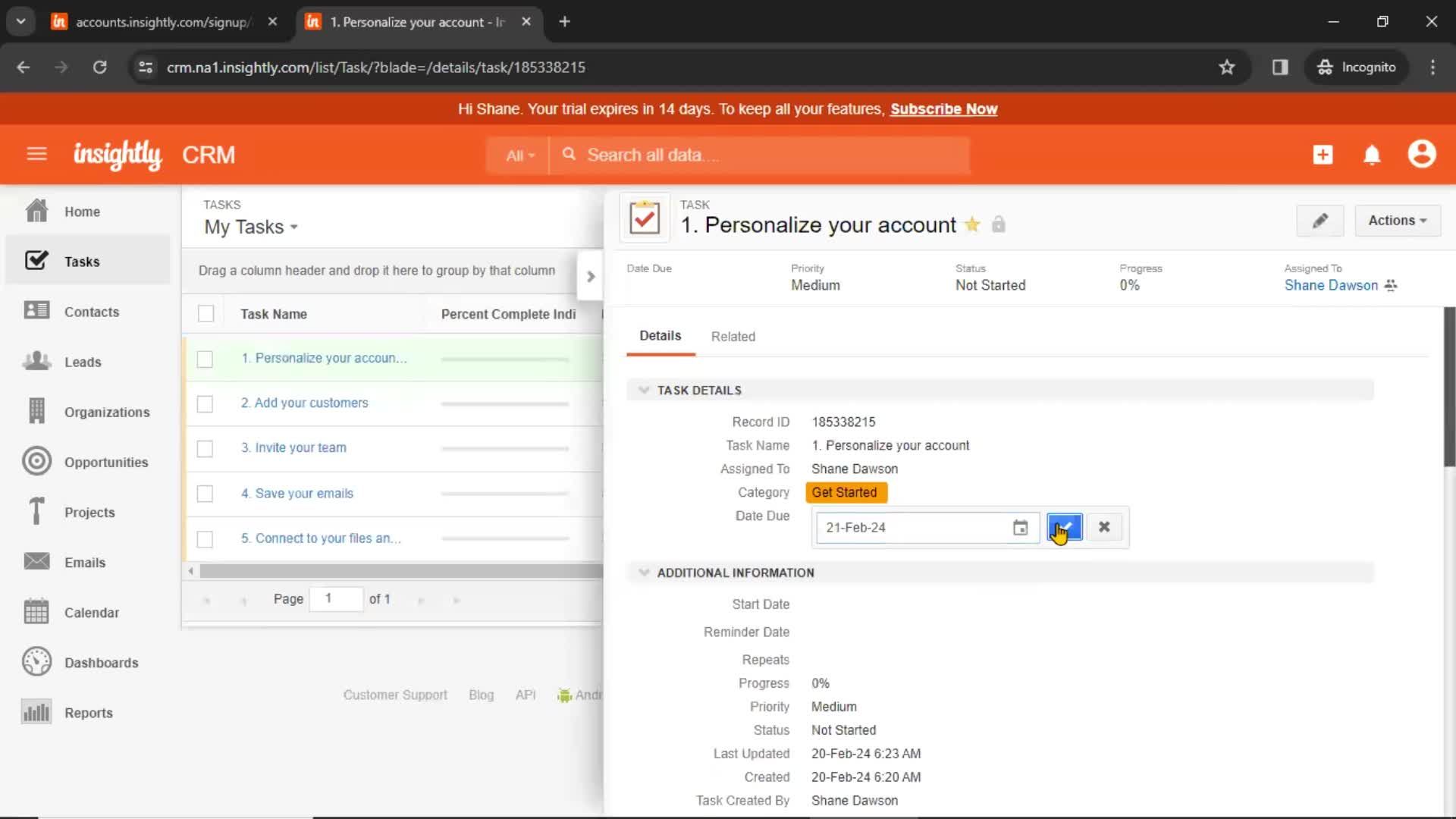Viewport: 1456px width, 819px height.
Task: Open the My Tasks view dropdown
Action: click(x=251, y=227)
